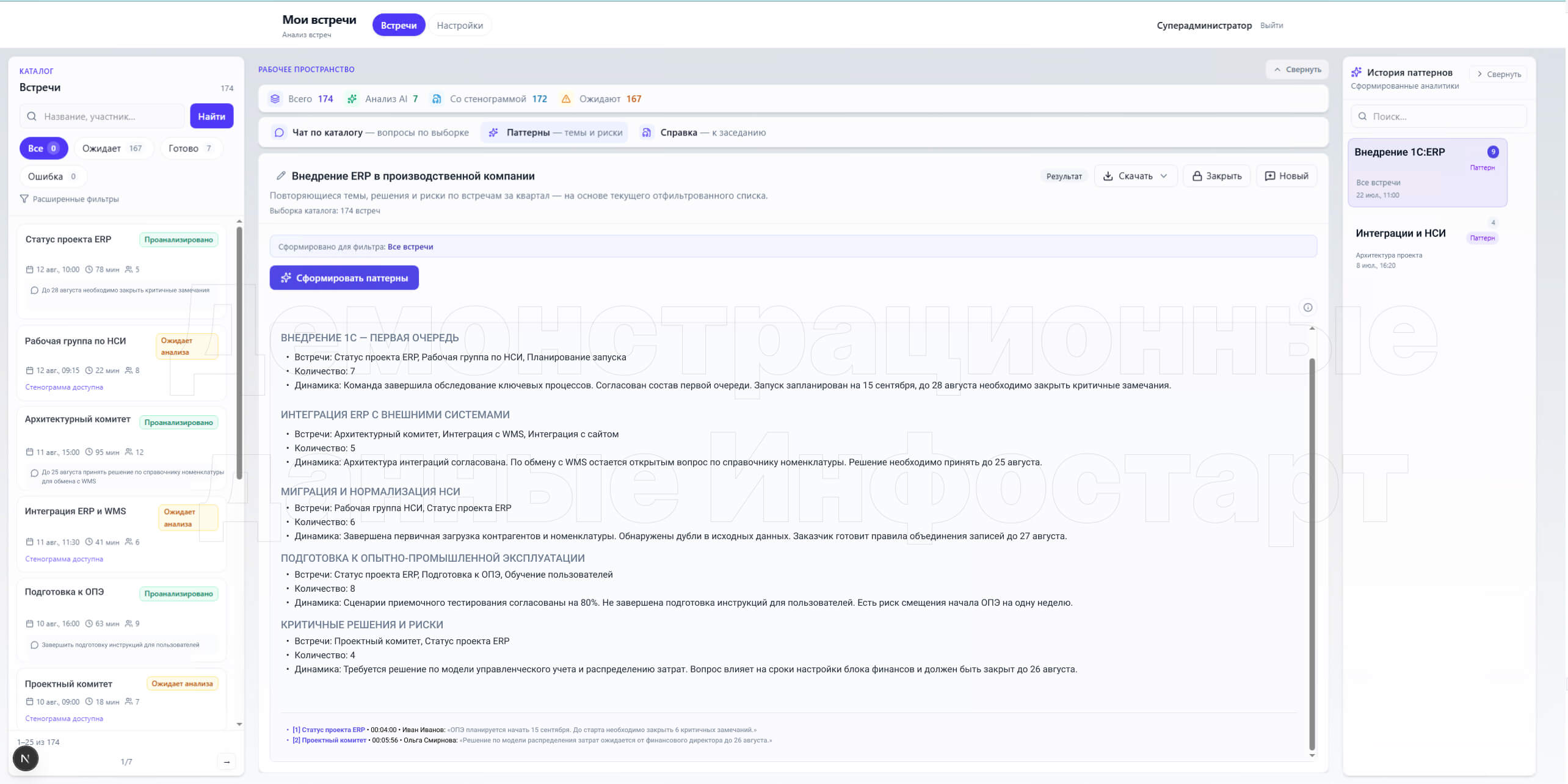This screenshot has height=784, width=1568.
Task: Filter meetings by Ошибка status
Action: tap(53, 176)
